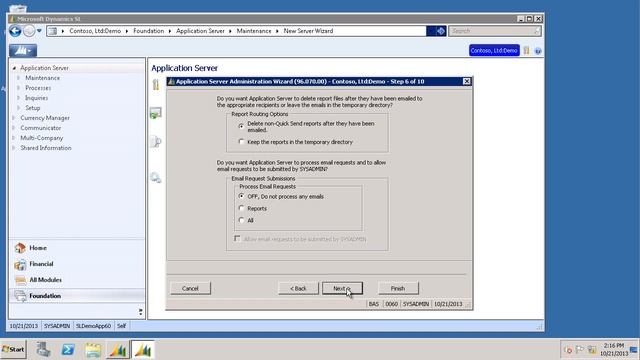640x360 pixels.
Task: Switch to the active Dynamics SL taskbar icon
Action: coord(142,350)
